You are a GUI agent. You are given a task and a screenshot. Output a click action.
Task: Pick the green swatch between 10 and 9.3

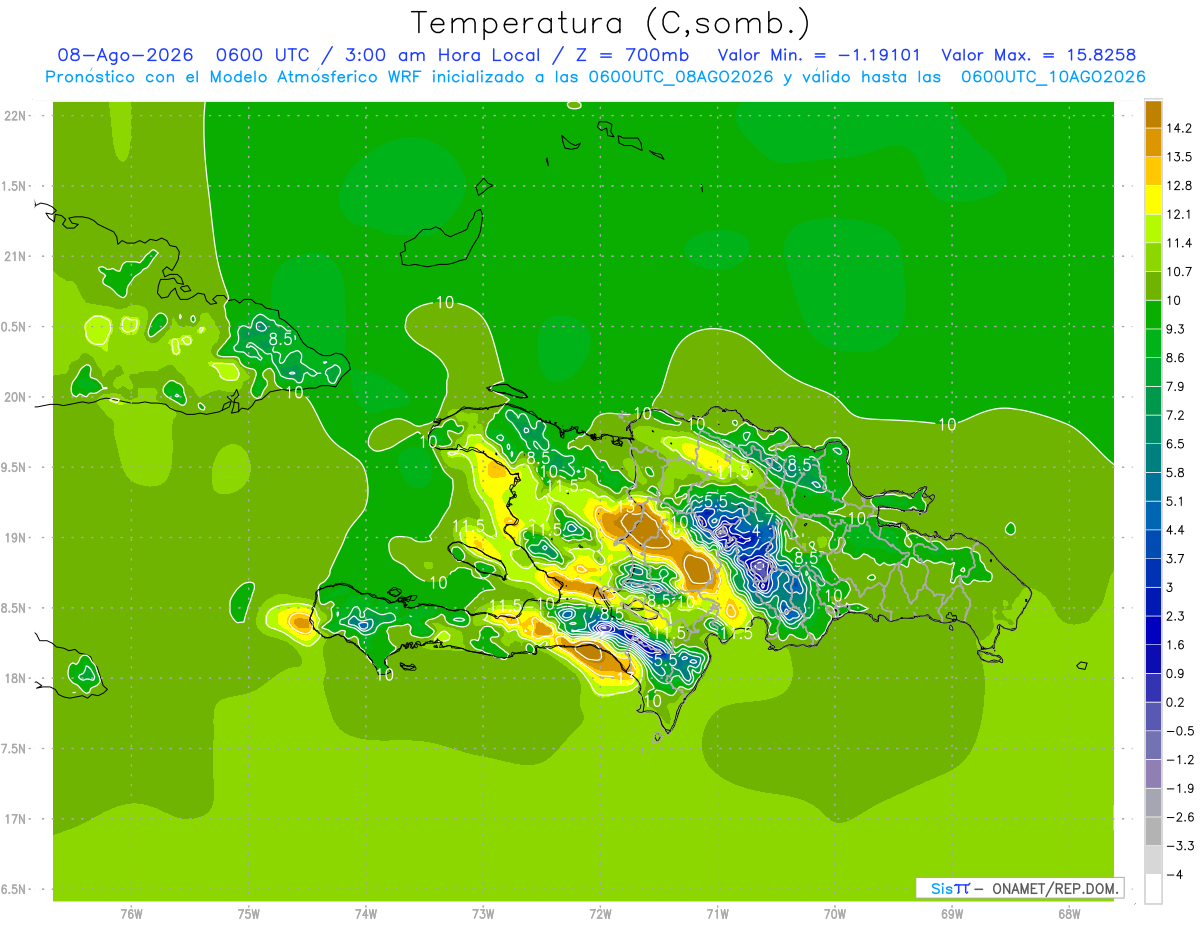pos(1153,315)
